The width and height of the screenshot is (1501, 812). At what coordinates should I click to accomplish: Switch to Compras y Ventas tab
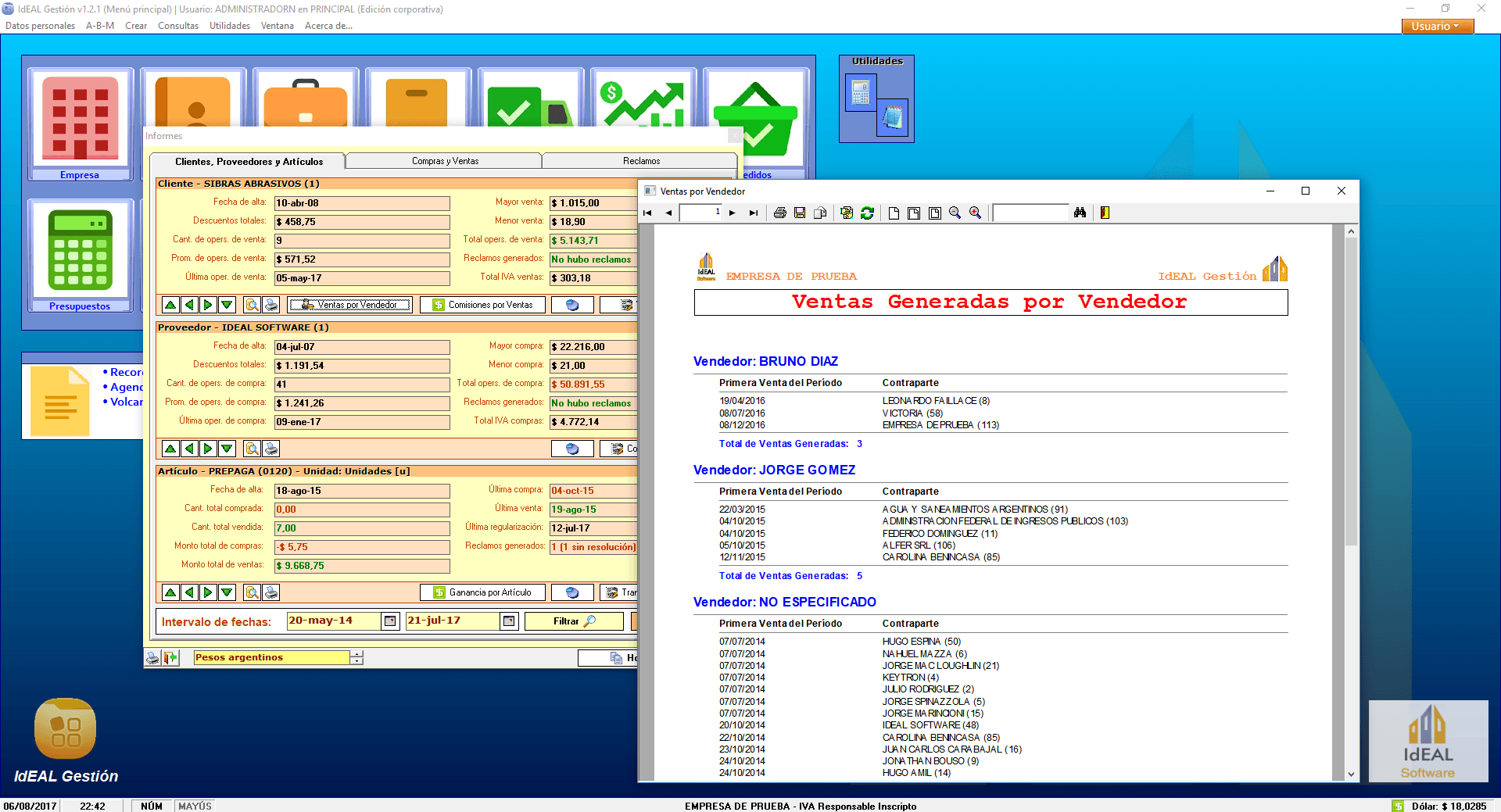[445, 161]
